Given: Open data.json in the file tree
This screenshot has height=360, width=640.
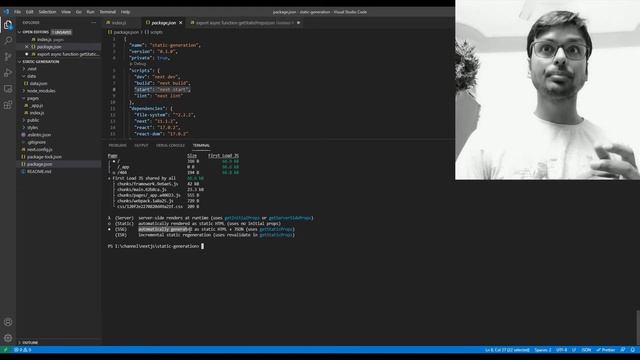Looking at the screenshot, I should 38,84.
